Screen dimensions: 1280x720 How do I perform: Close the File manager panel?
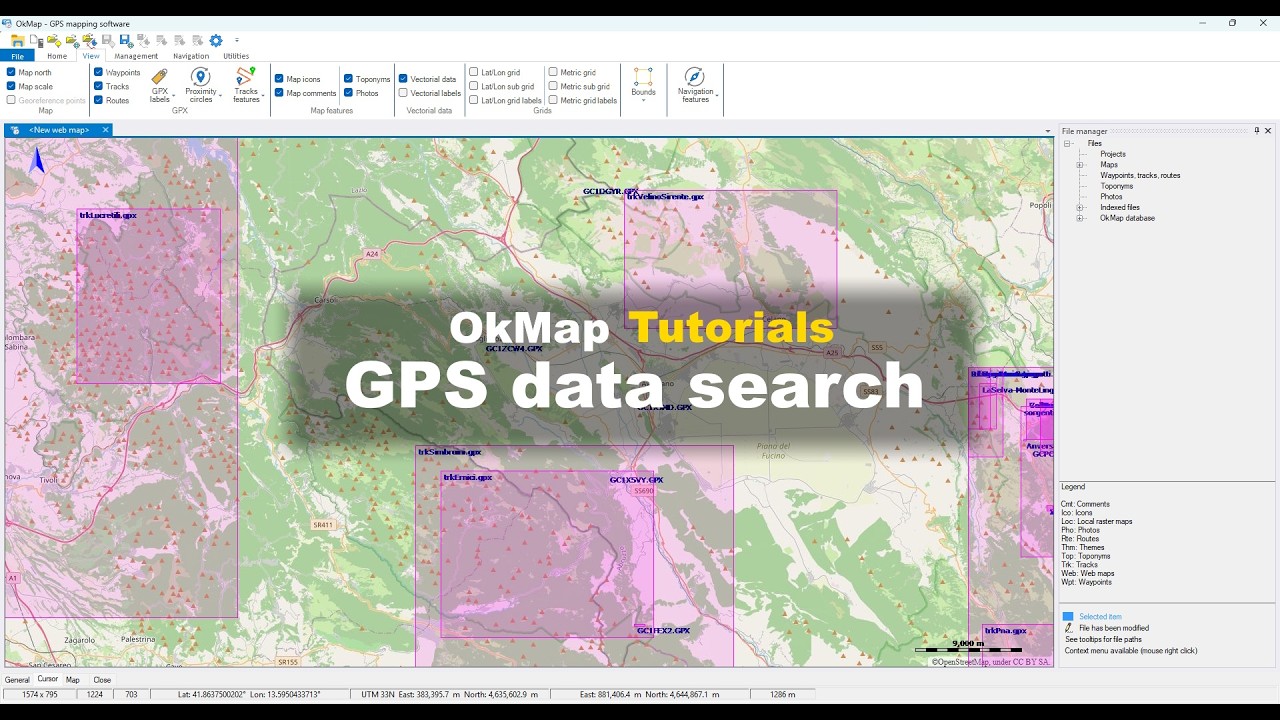[x=1268, y=131]
